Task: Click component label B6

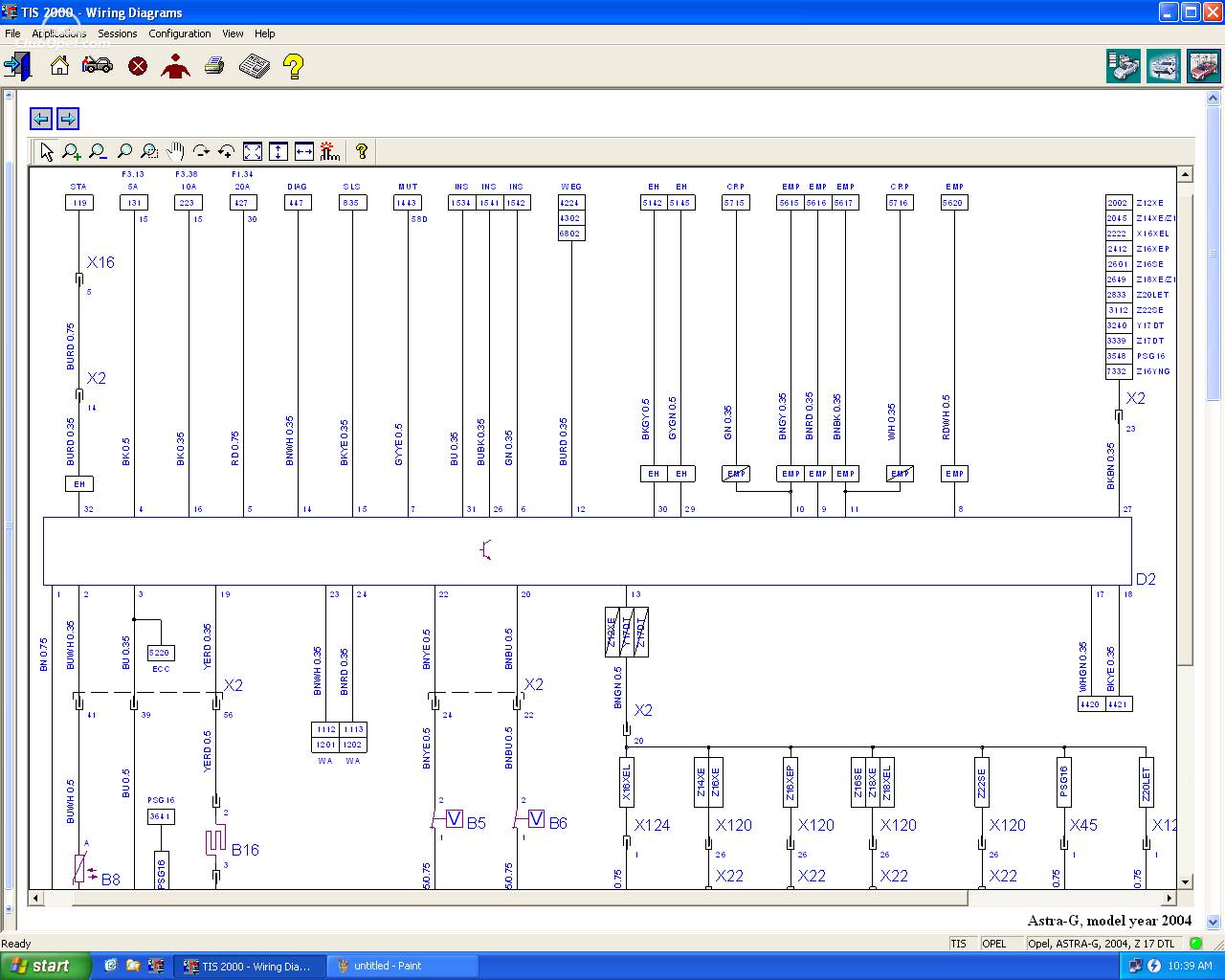Action: pos(558,823)
